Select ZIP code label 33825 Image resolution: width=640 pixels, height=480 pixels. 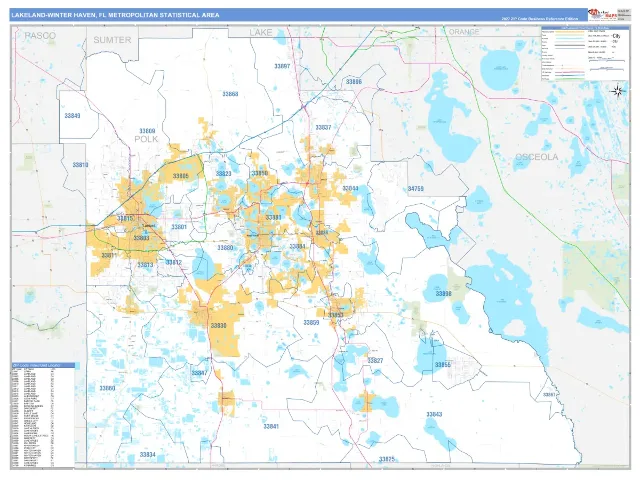(x=387, y=459)
